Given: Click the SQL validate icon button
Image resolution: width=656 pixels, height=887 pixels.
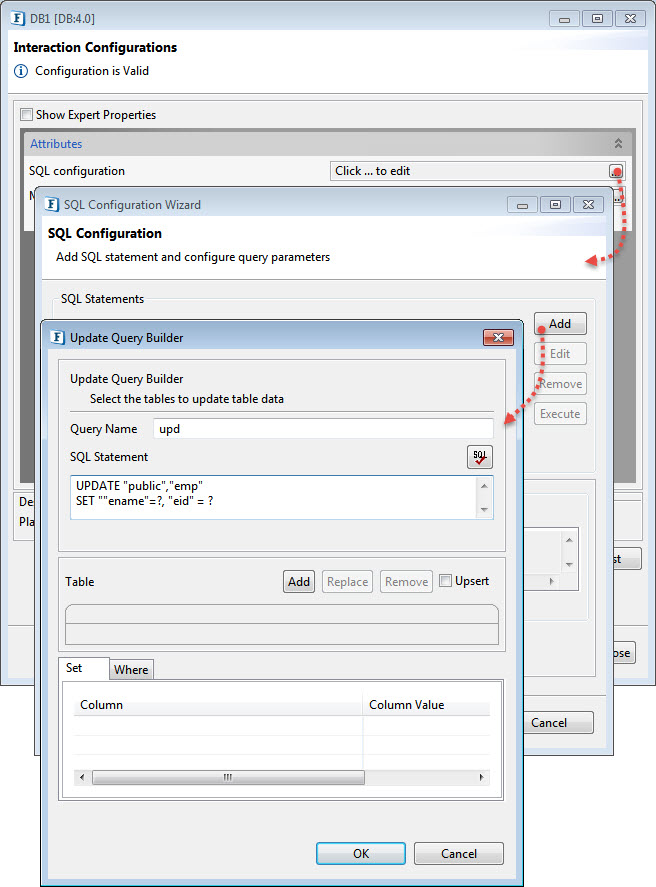Looking at the screenshot, I should click(480, 457).
